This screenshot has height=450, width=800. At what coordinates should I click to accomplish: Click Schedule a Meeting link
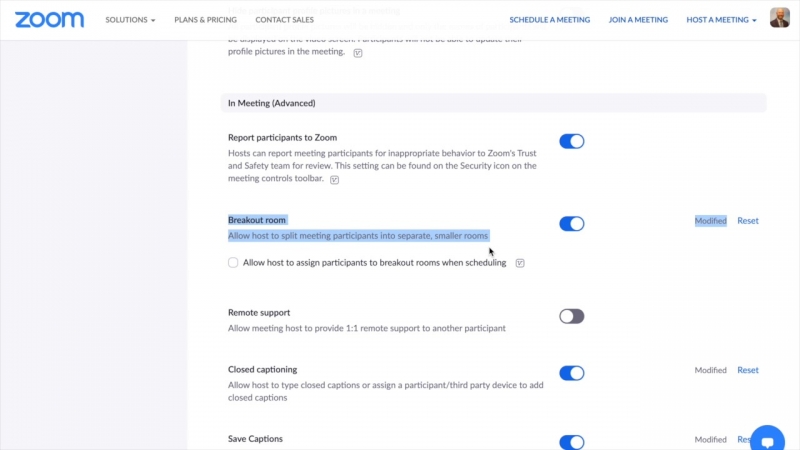point(549,20)
